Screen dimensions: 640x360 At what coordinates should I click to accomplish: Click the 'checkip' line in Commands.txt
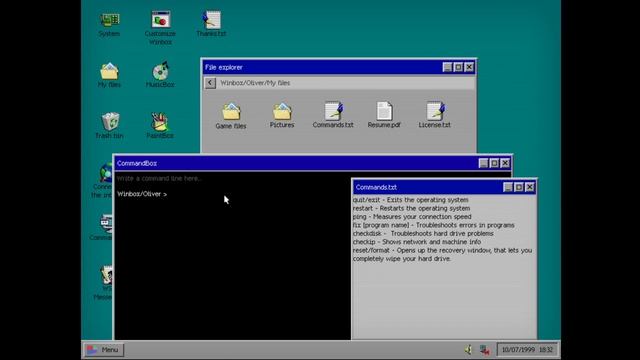(x=417, y=242)
